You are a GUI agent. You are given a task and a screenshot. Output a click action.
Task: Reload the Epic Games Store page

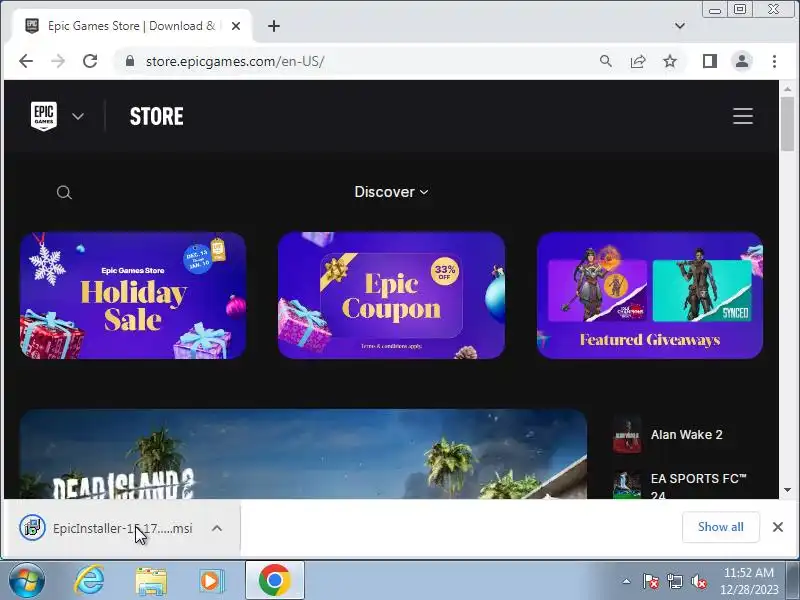tap(90, 61)
